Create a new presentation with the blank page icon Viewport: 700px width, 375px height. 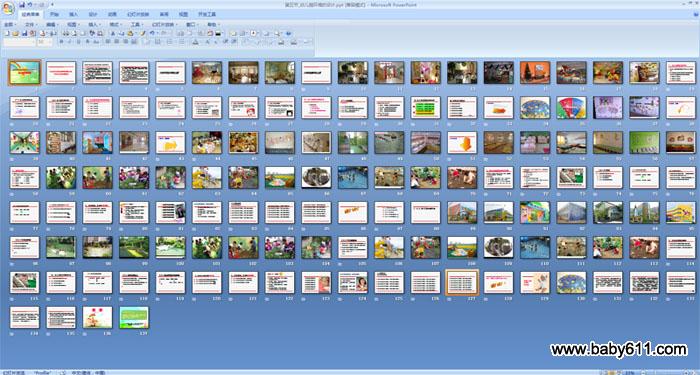[x=7, y=33]
